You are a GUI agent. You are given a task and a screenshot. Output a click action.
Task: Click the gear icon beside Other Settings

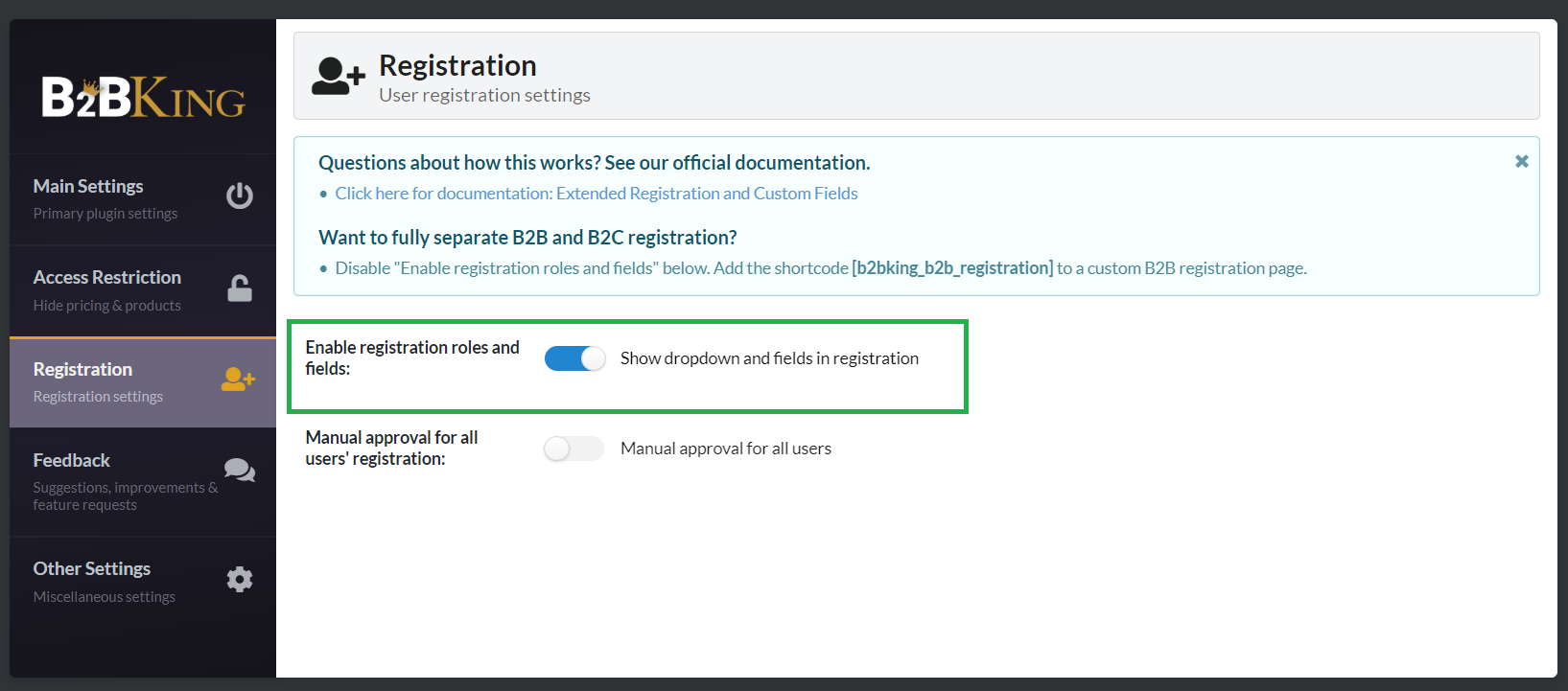click(x=240, y=579)
